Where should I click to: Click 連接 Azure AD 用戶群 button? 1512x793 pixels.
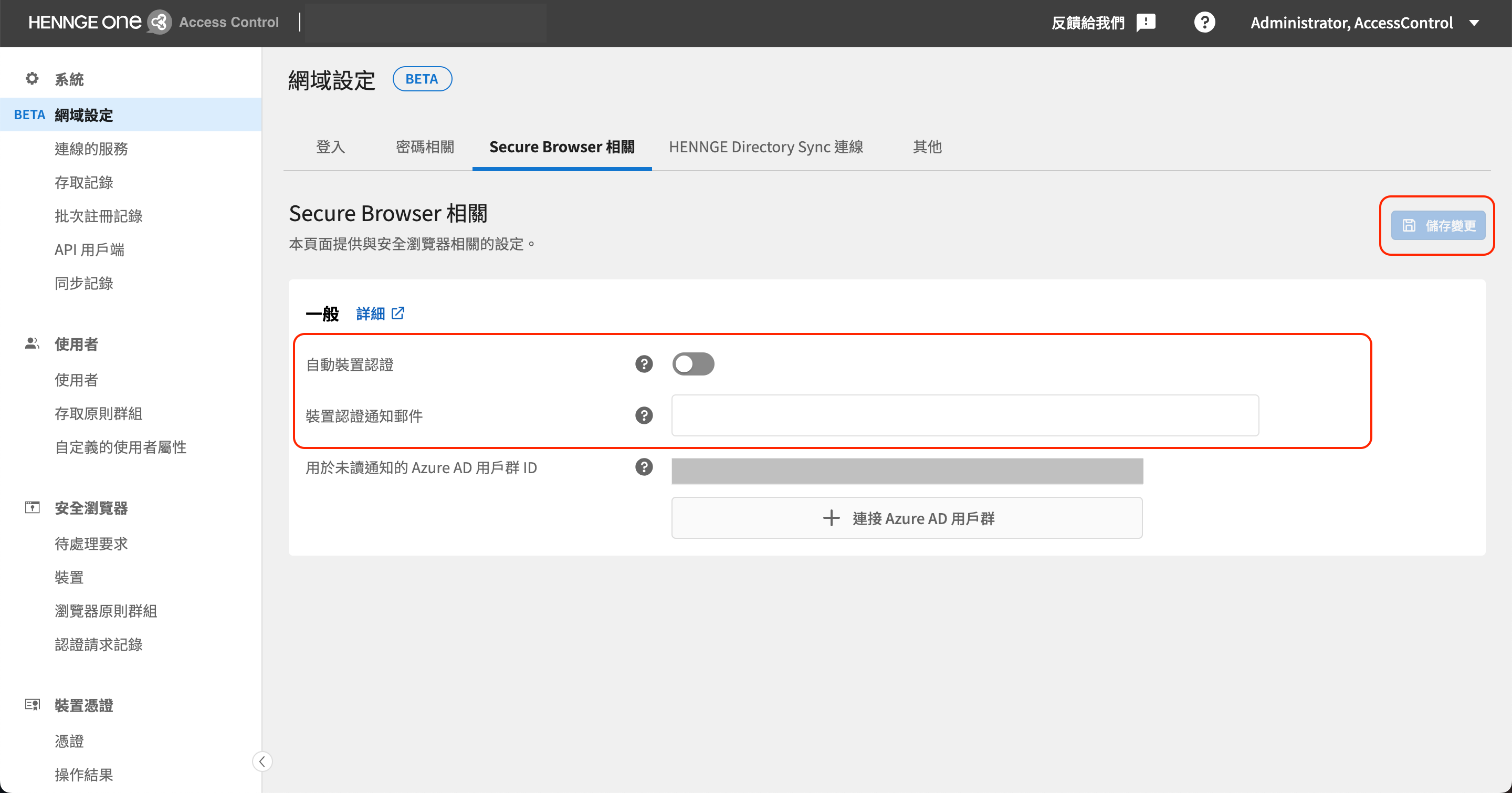point(907,518)
